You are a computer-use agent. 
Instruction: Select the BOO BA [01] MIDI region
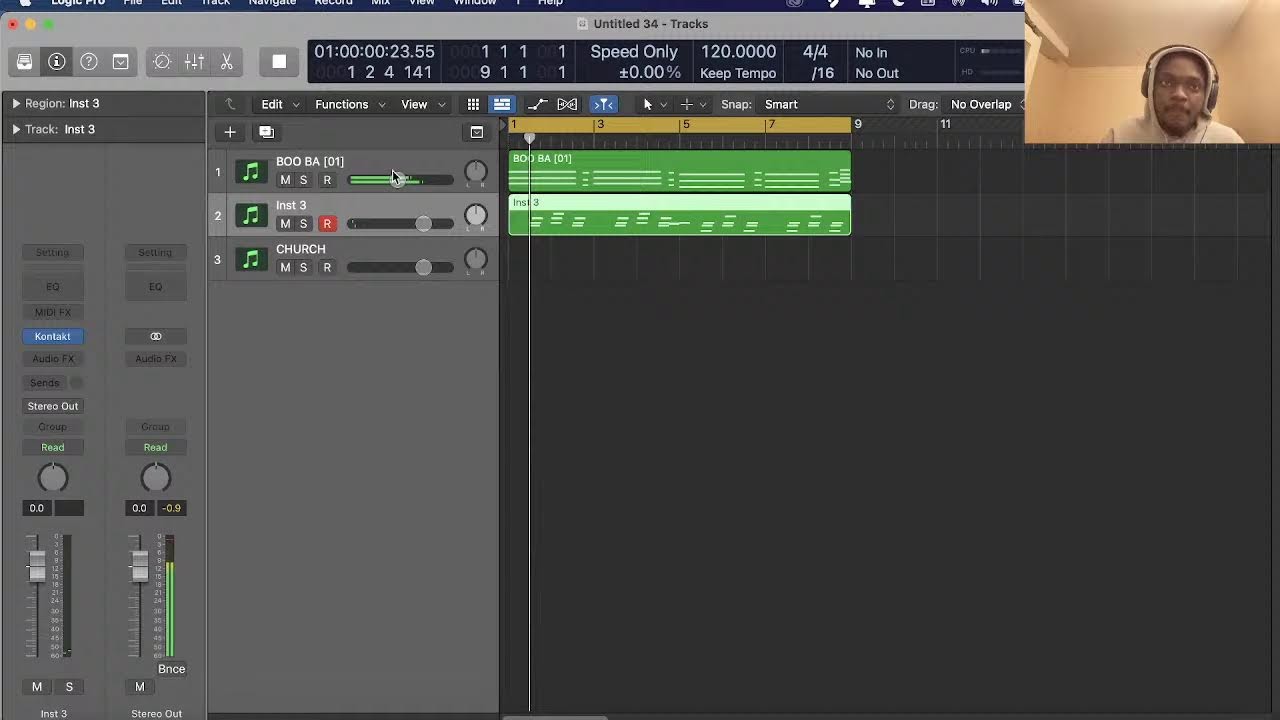click(680, 171)
